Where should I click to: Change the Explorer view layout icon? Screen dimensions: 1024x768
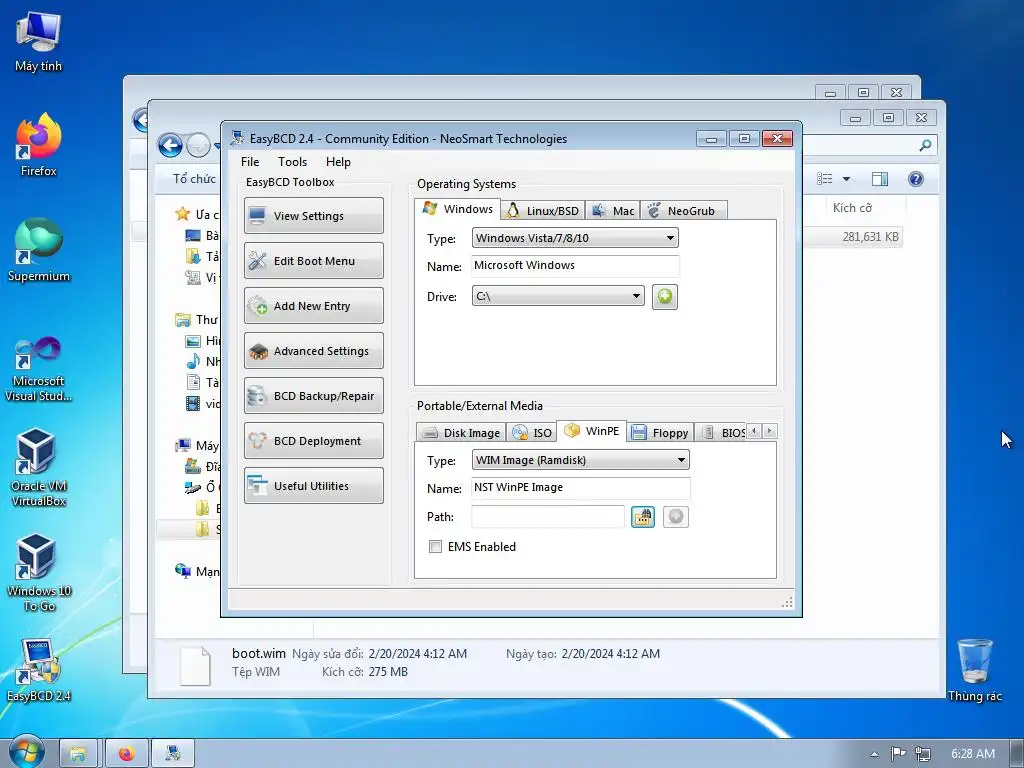[825, 179]
